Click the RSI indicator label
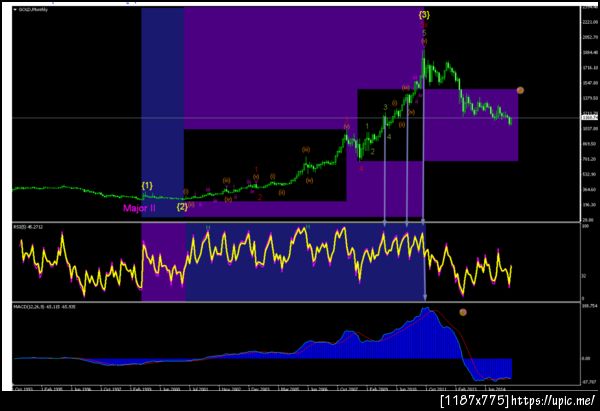 click(x=28, y=227)
